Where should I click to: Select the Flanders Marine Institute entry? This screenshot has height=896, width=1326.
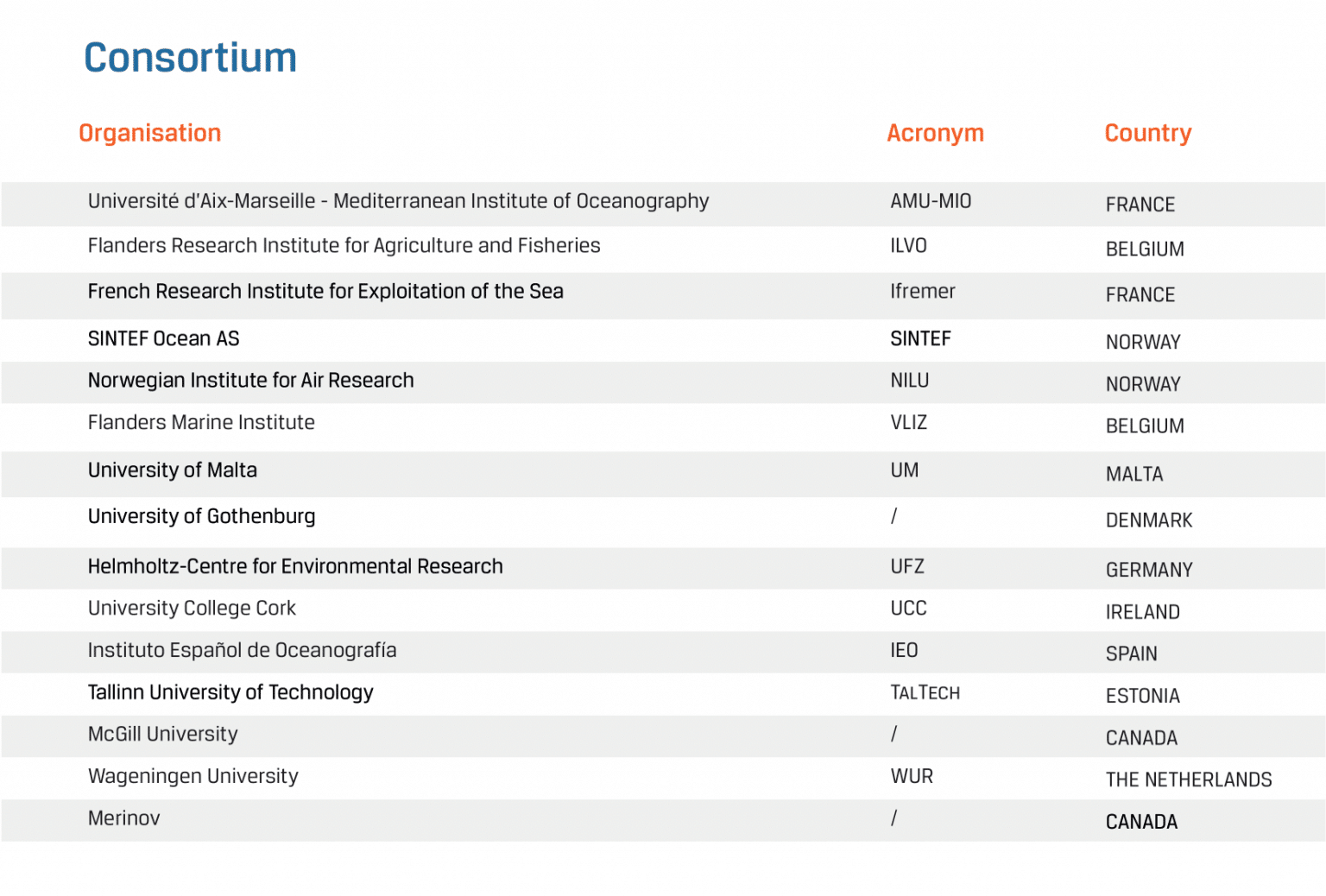pyautogui.click(x=201, y=423)
